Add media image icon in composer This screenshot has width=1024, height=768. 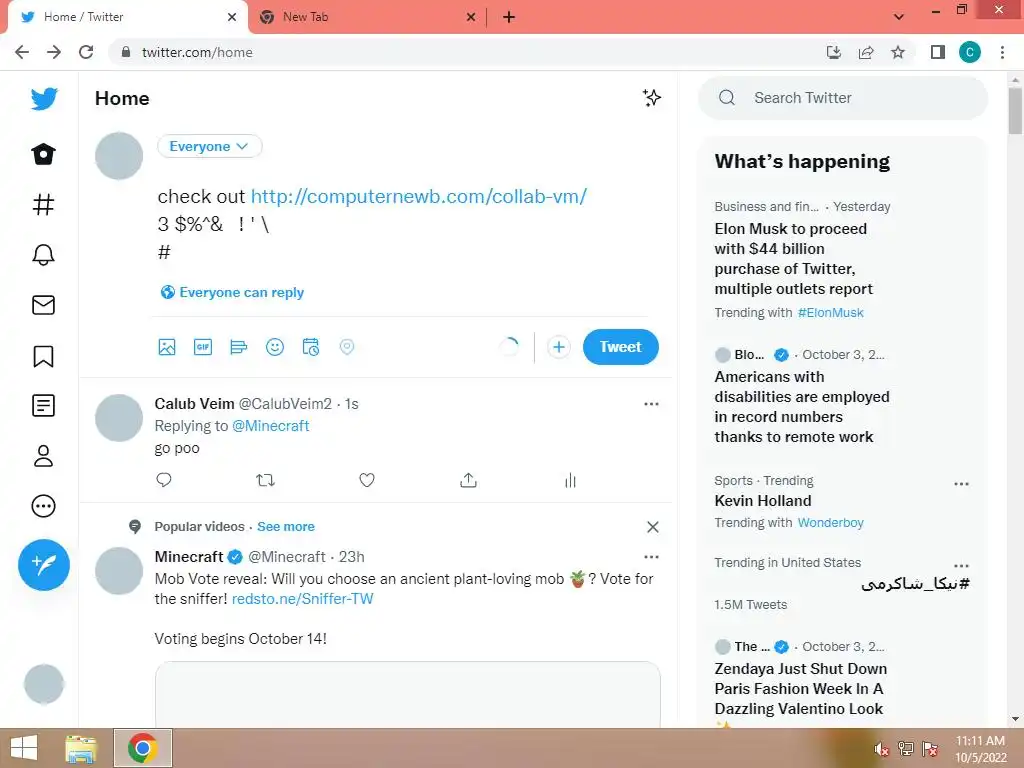167,347
